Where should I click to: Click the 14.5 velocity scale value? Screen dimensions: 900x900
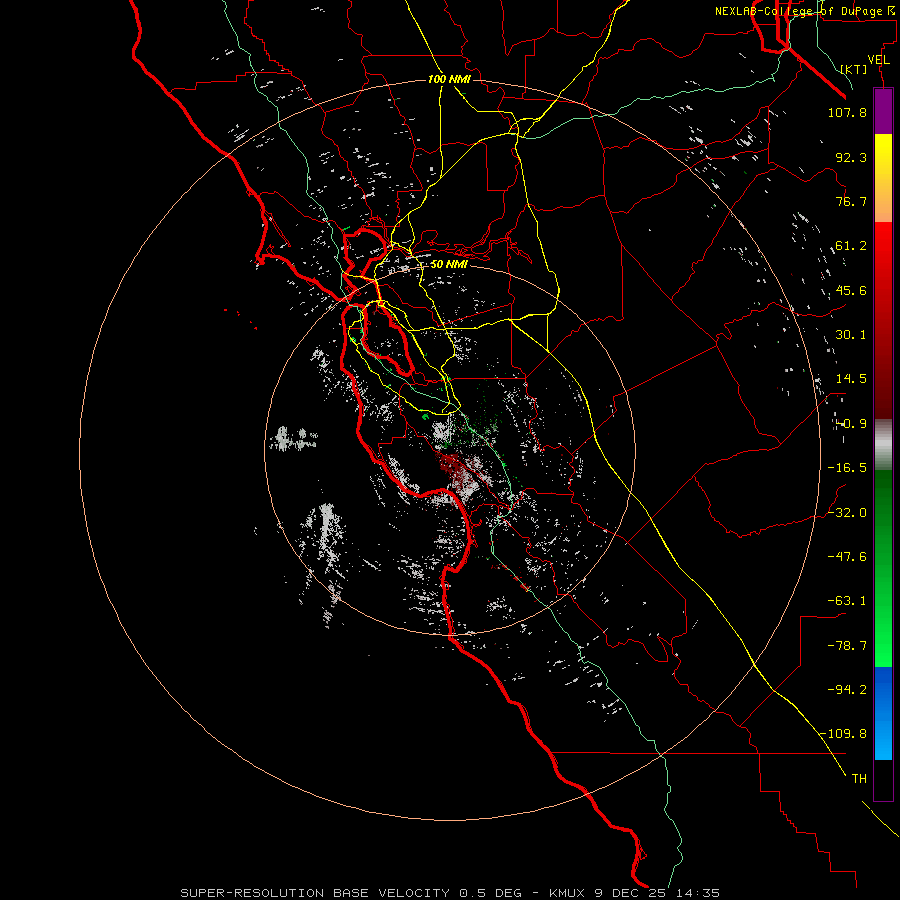[851, 379]
